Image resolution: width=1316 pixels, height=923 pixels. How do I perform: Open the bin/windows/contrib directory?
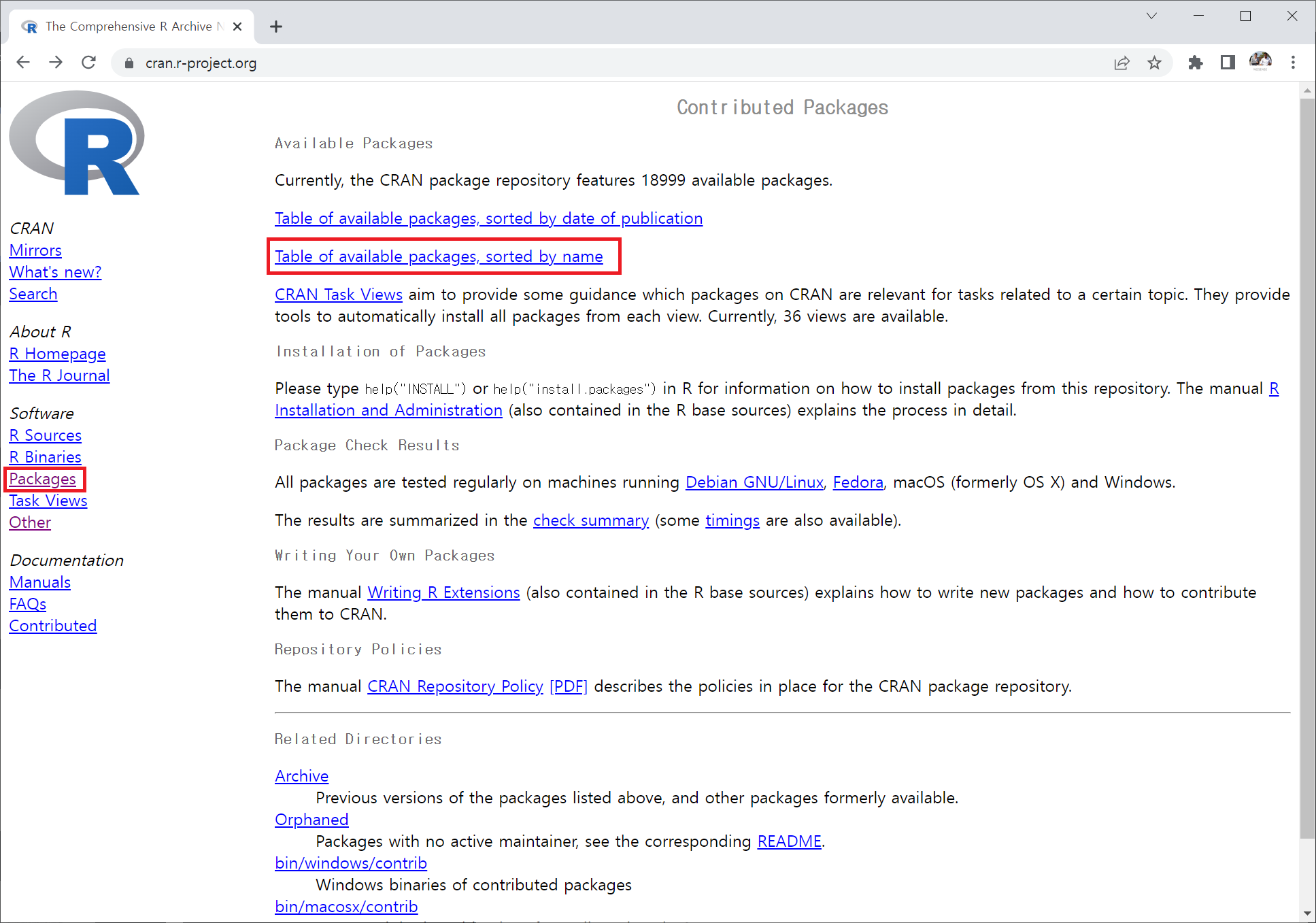tap(351, 863)
